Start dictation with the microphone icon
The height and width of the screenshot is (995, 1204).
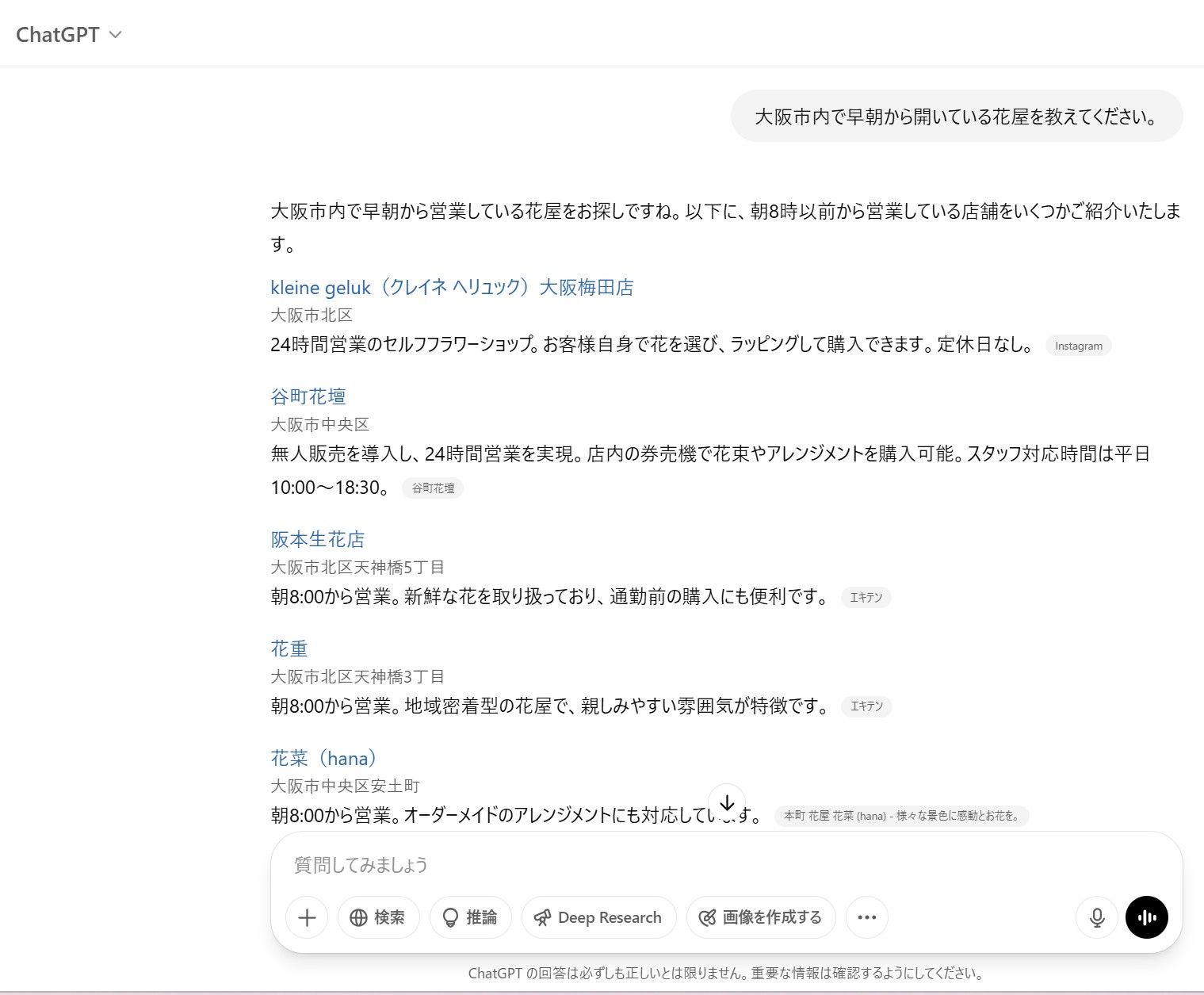(x=1097, y=917)
